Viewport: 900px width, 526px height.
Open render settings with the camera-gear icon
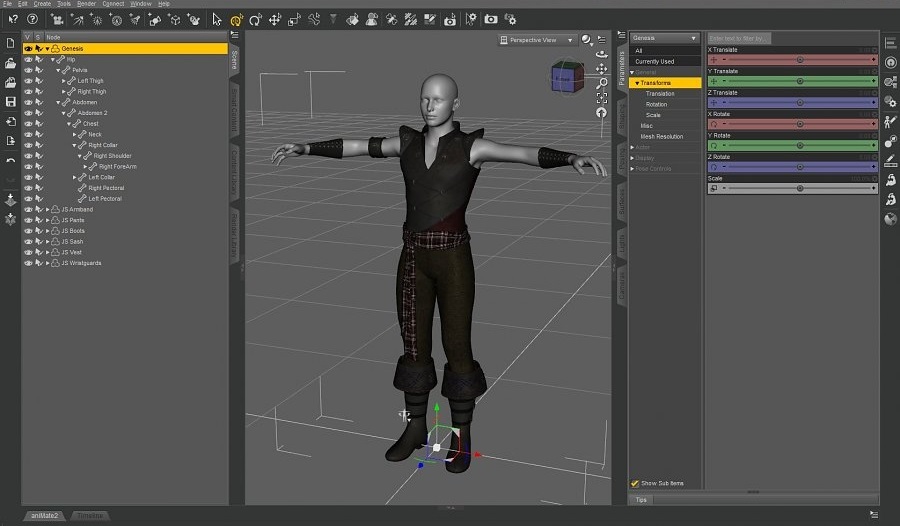click(510, 20)
